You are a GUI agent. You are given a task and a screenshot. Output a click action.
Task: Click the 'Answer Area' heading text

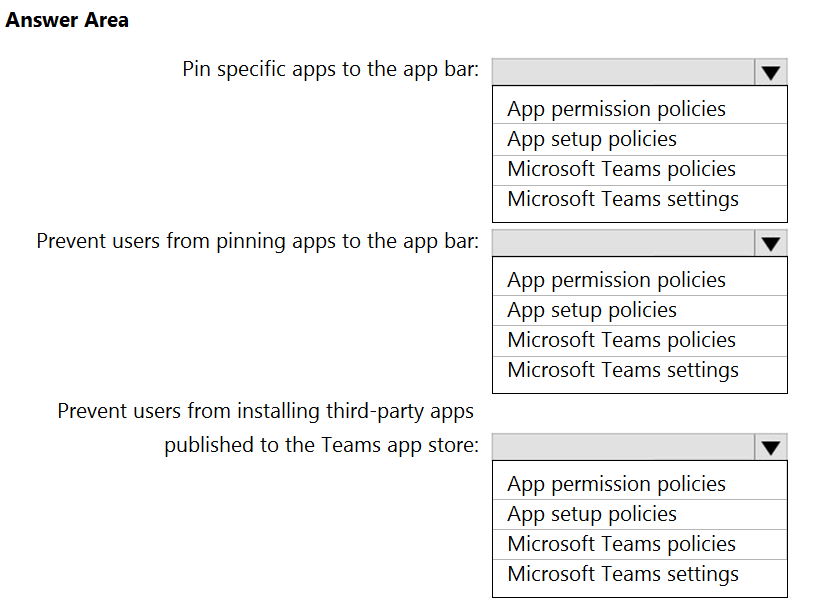tap(67, 20)
